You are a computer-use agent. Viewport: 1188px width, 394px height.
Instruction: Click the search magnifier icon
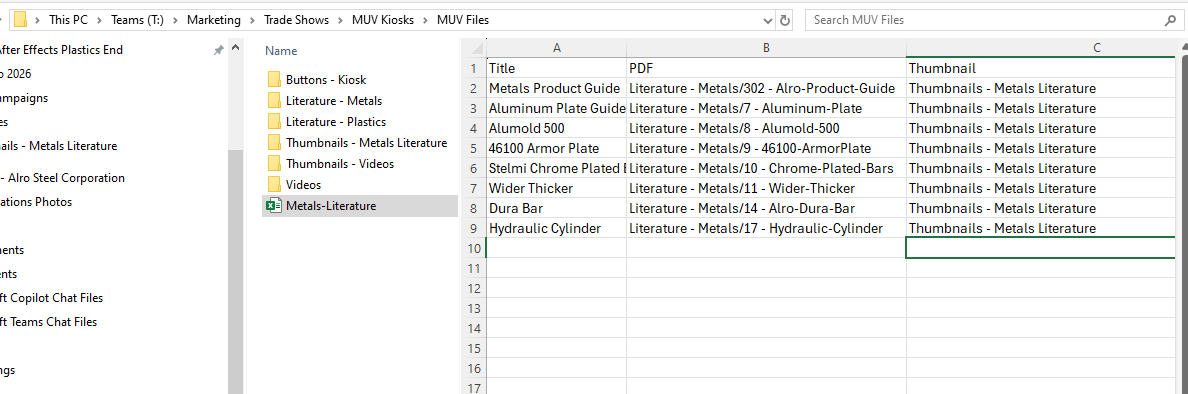coord(1171,20)
